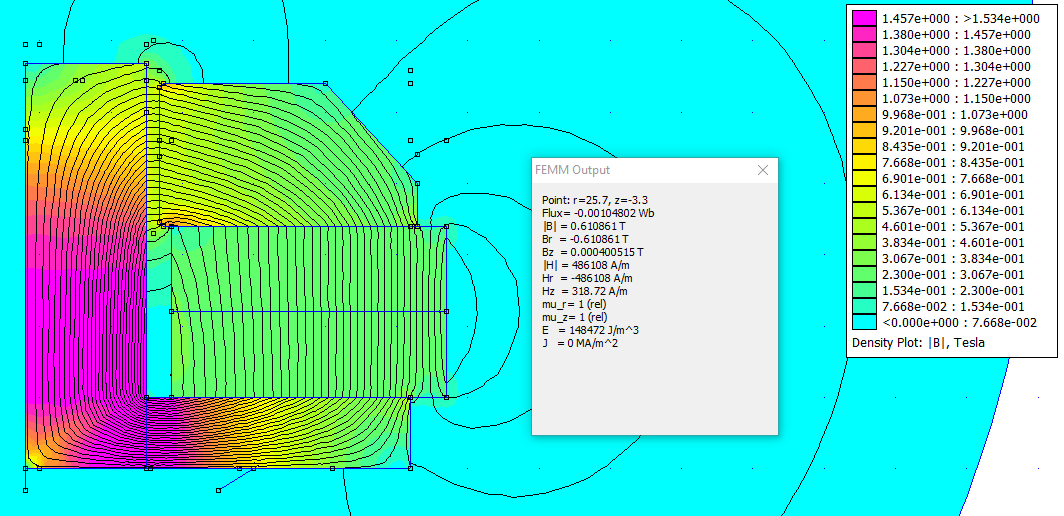Click the cyan <0.000e+000 legend swatch
Screen dimensions: 1064x516
pos(864,322)
